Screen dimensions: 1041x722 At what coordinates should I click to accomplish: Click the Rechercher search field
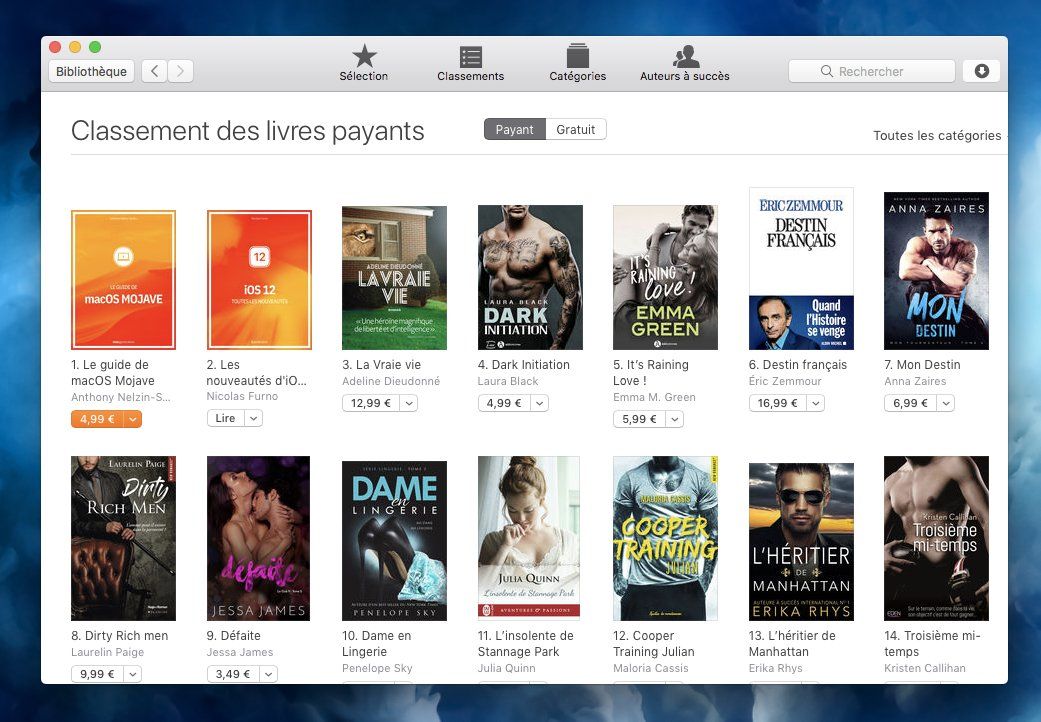871,71
